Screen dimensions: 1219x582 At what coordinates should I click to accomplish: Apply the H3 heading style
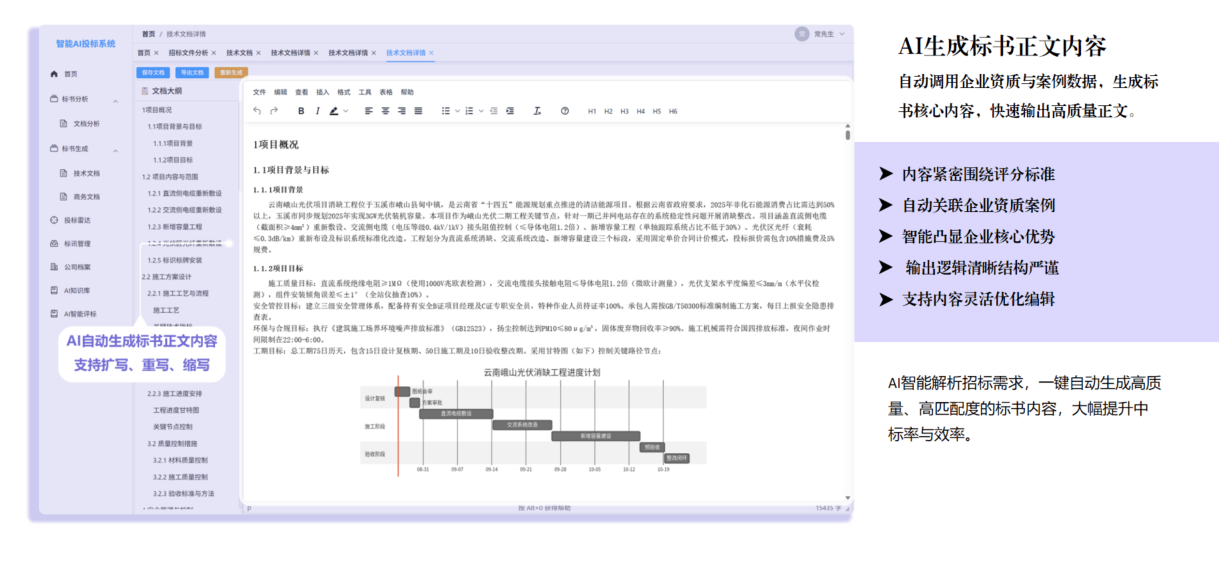624,111
